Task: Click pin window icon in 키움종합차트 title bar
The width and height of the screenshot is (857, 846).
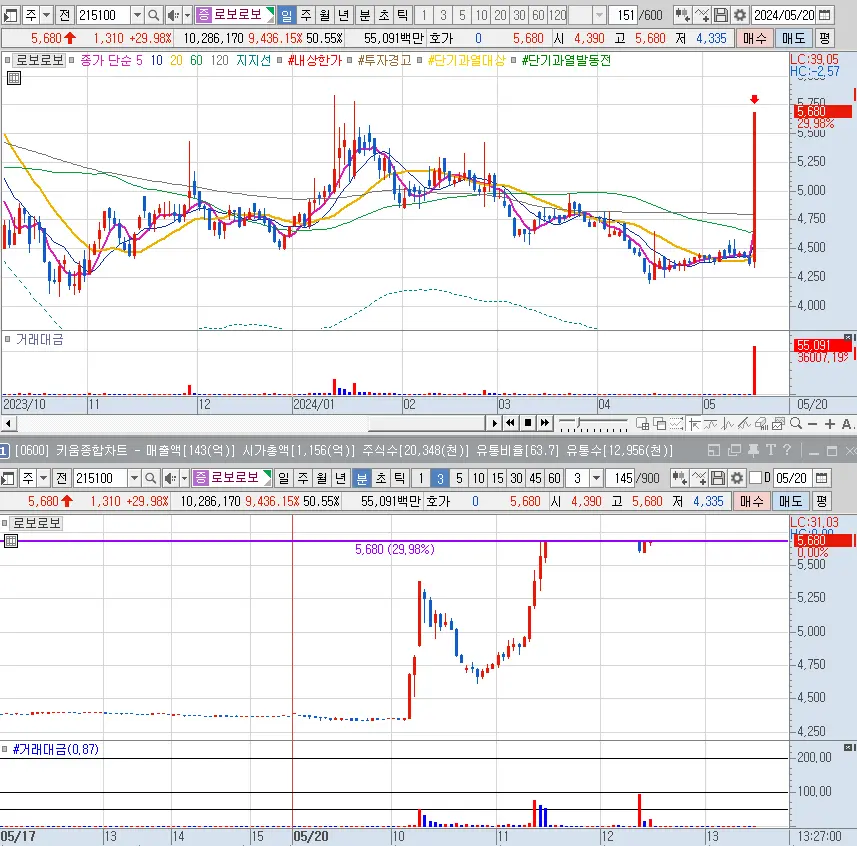Action: 753,450
